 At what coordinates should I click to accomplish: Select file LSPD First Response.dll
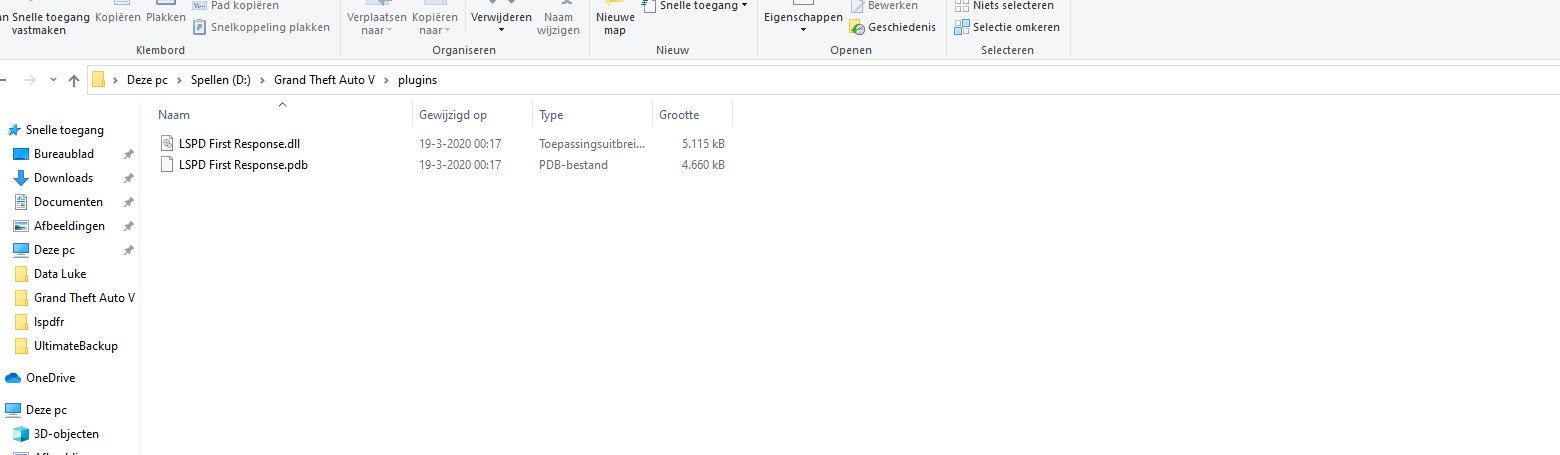239,144
